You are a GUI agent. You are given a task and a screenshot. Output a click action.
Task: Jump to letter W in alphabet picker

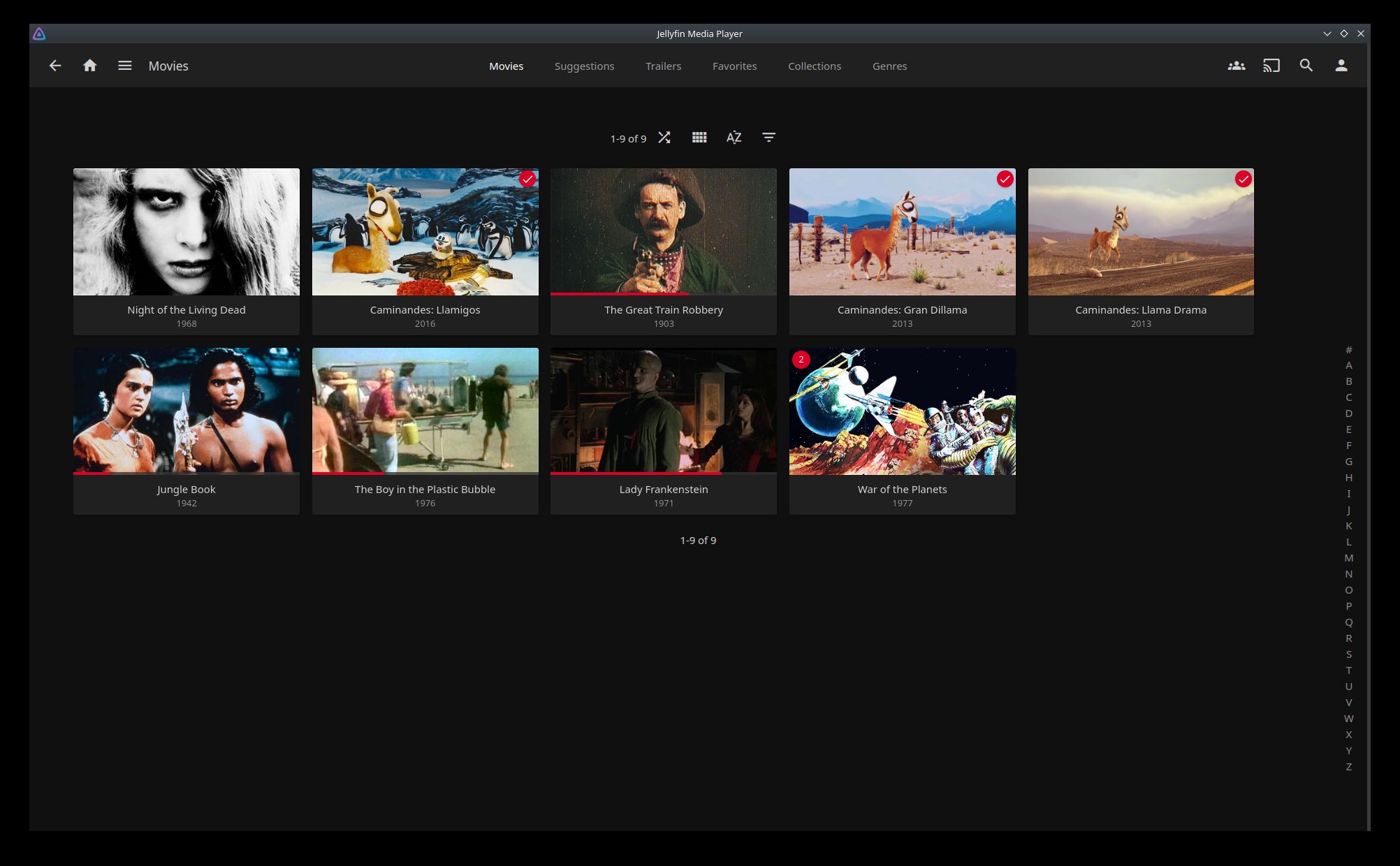tap(1348, 719)
